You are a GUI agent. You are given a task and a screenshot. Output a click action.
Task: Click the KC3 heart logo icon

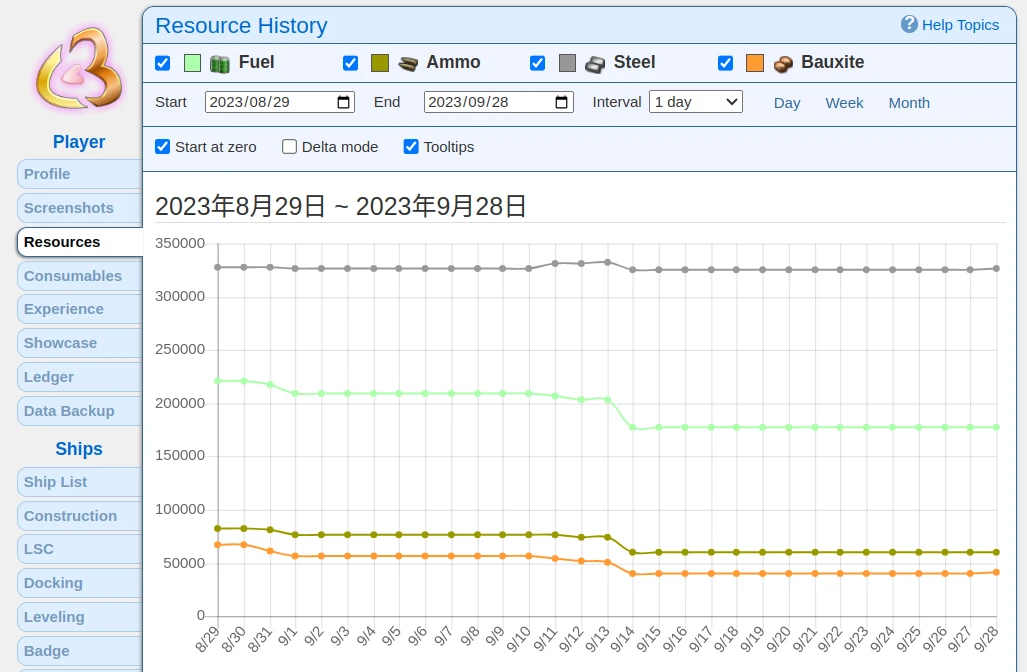pyautogui.click(x=79, y=69)
